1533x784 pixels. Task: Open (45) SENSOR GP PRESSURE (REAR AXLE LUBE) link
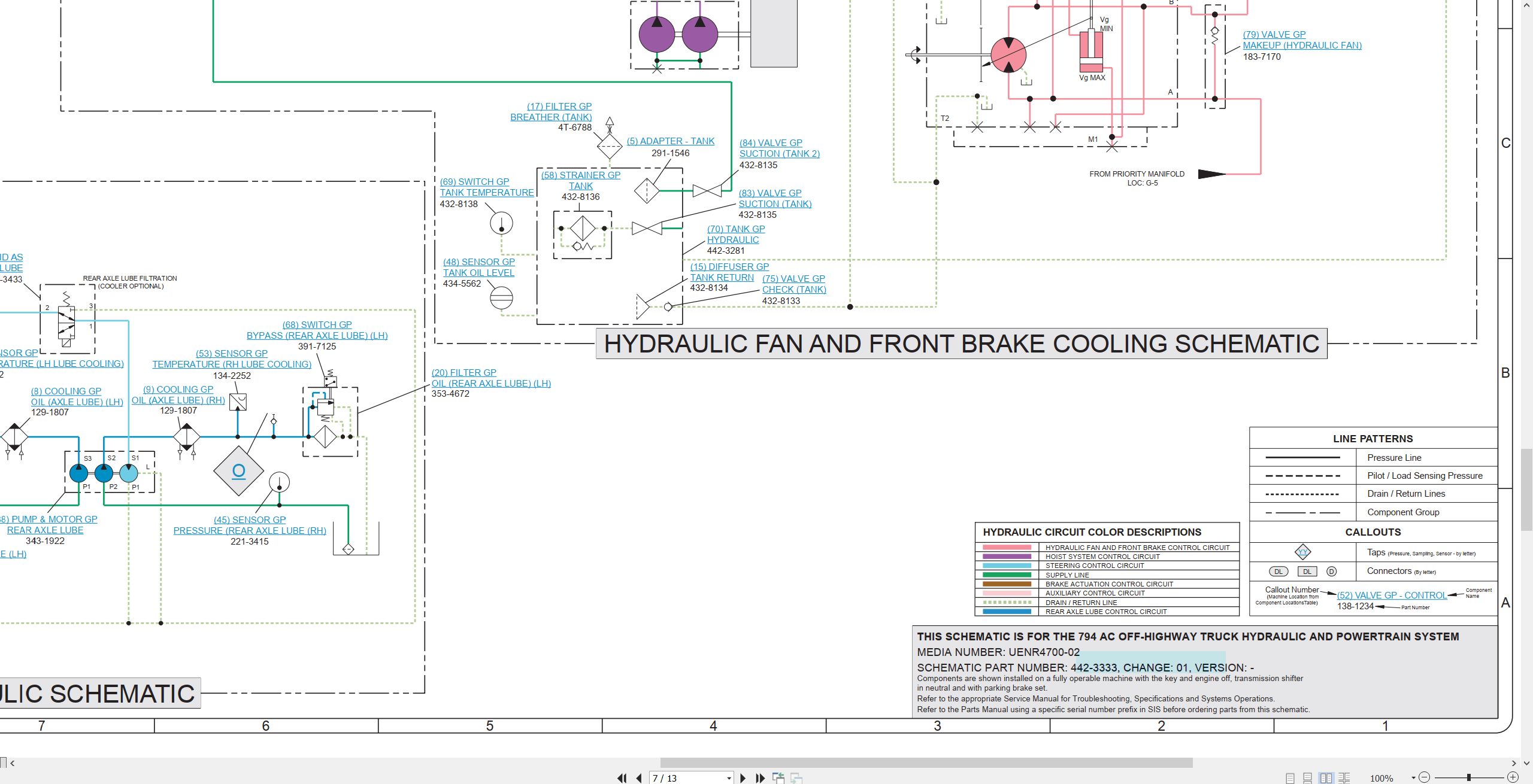coord(250,525)
